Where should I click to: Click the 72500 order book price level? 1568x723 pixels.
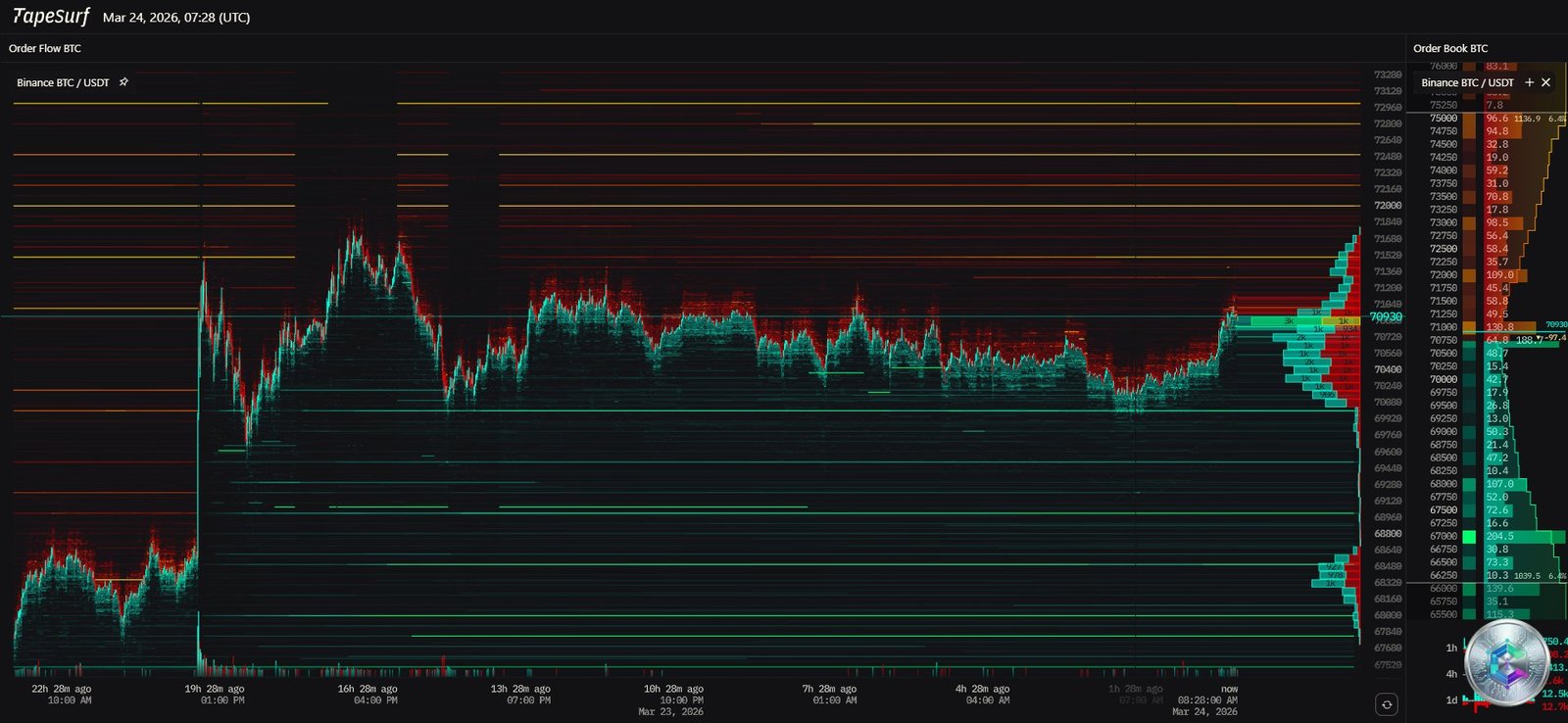pos(1444,249)
